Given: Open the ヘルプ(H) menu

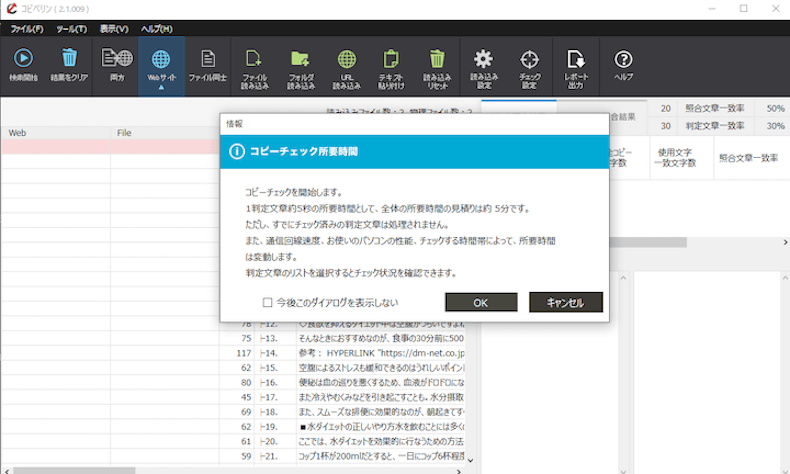Looking at the screenshot, I should [x=157, y=29].
